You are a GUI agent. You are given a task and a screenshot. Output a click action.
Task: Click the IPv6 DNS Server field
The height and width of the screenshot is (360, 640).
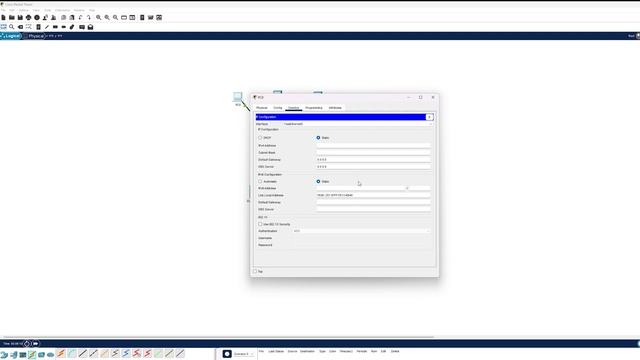pos(373,209)
